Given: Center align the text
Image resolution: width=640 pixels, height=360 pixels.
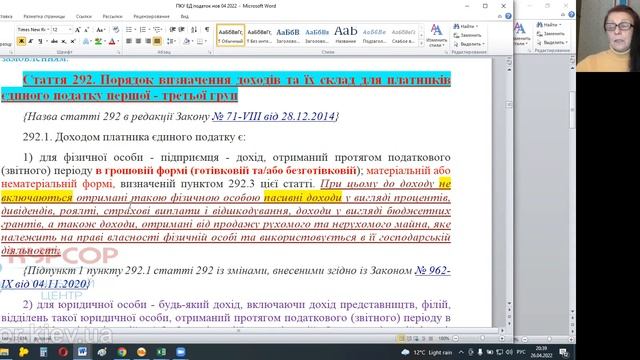Looking at the screenshot, I should click(138, 41).
